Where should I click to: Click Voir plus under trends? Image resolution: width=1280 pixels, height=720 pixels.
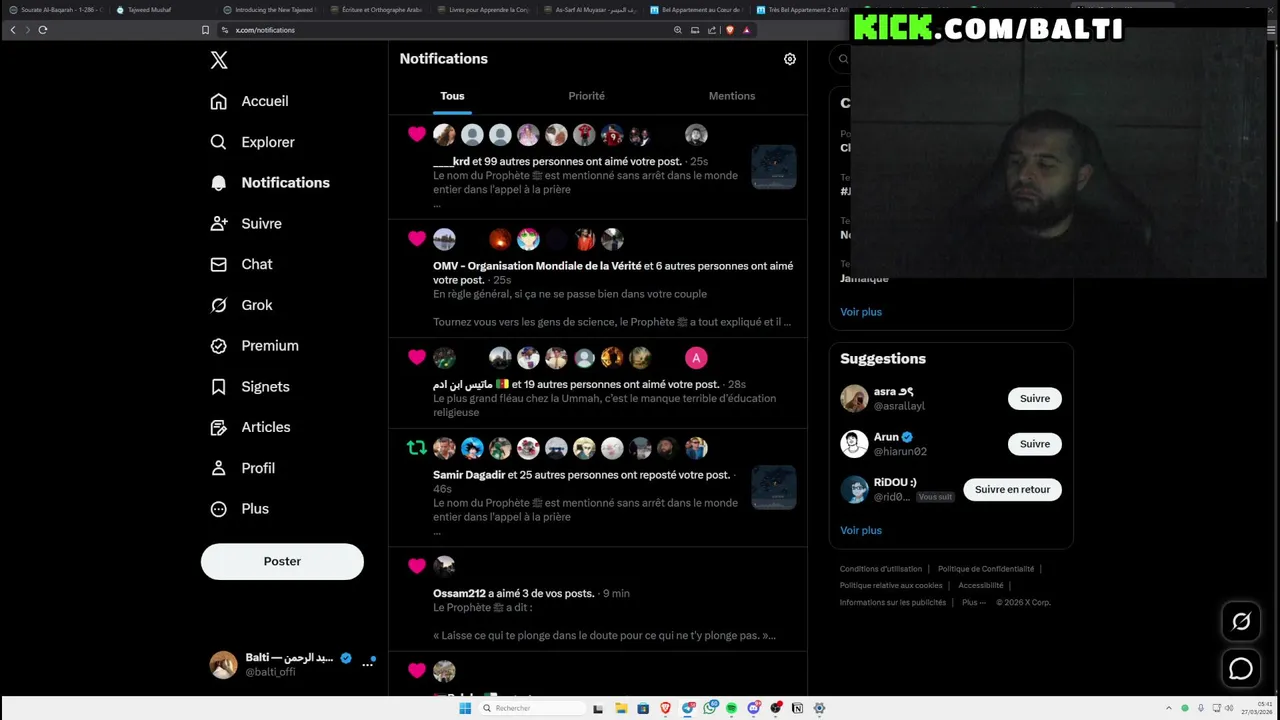tap(861, 312)
